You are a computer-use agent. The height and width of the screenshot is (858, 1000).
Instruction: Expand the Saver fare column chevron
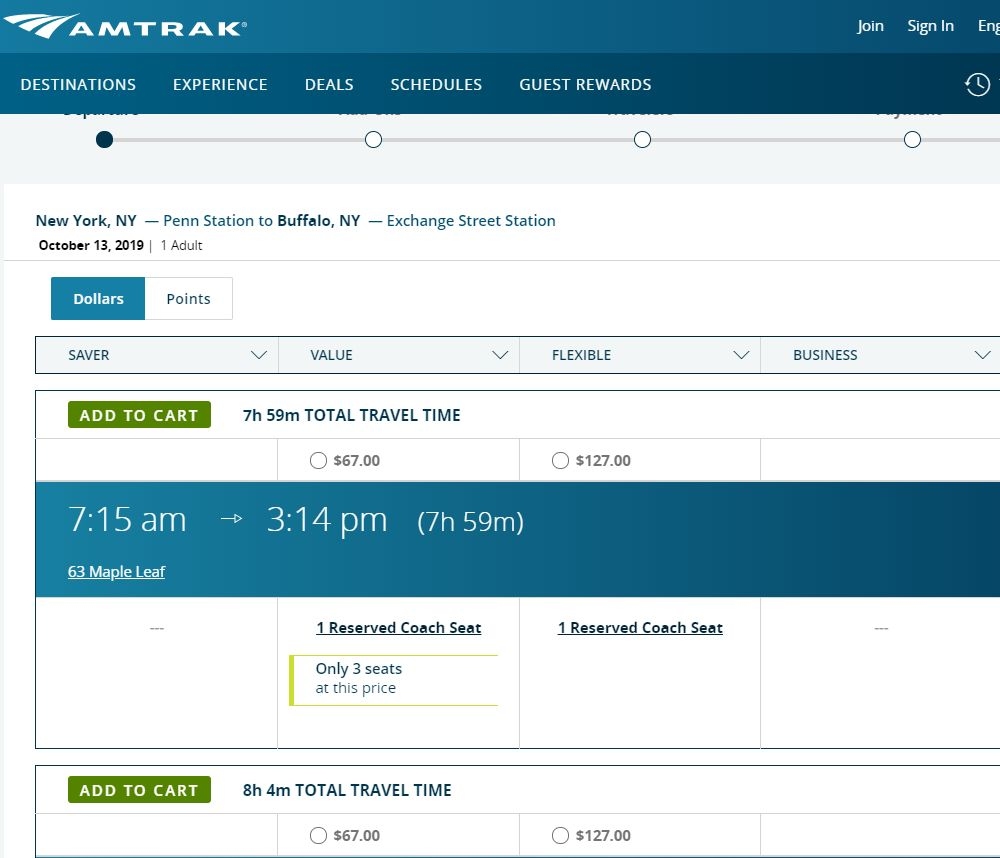click(259, 355)
